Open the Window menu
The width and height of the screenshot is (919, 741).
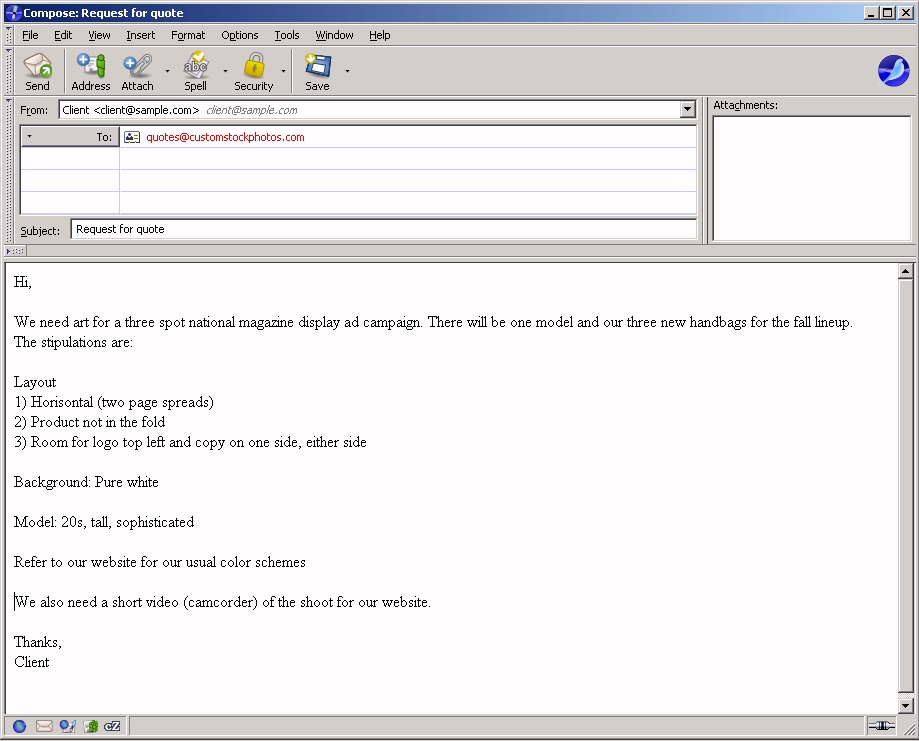click(x=334, y=35)
